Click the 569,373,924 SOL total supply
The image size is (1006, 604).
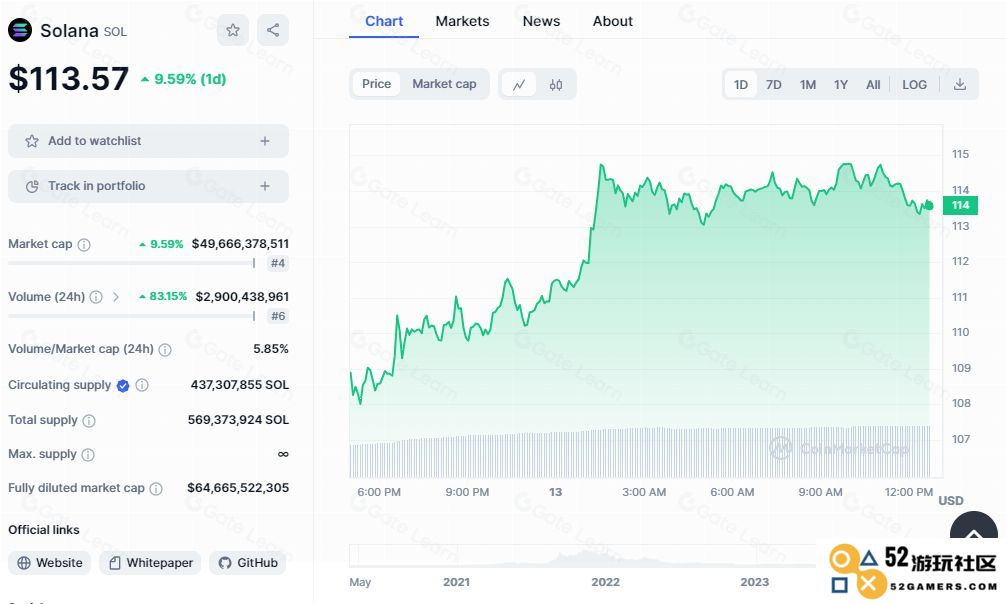tap(238, 420)
